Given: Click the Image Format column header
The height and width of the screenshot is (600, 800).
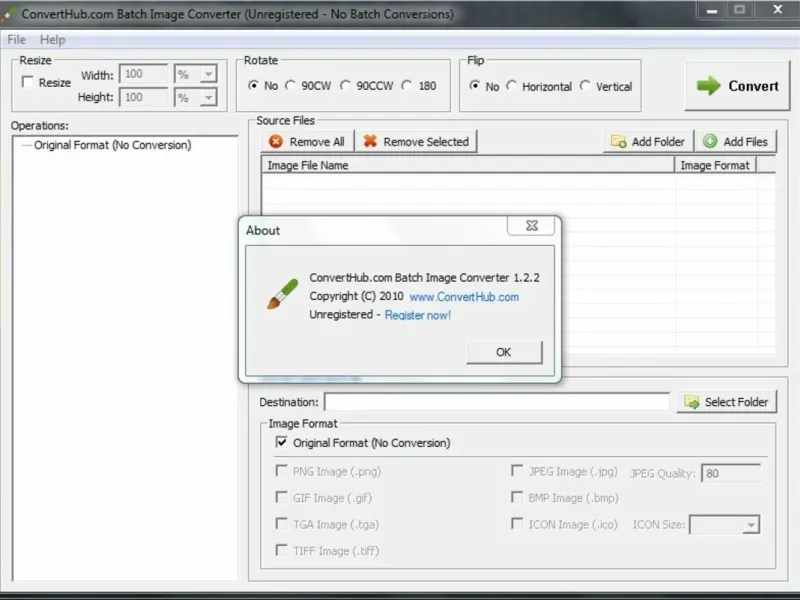Looking at the screenshot, I should (x=715, y=165).
